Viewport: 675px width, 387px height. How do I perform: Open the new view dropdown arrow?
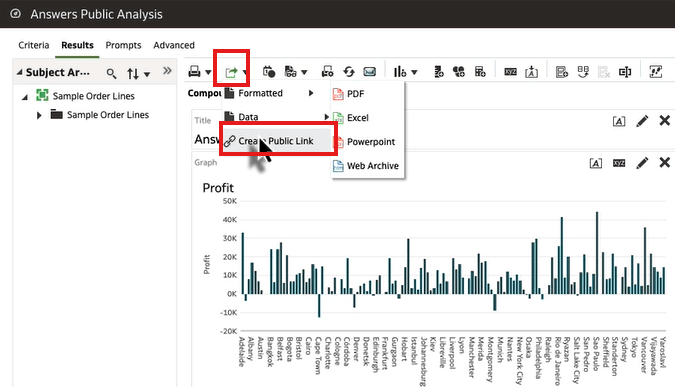pos(414,72)
